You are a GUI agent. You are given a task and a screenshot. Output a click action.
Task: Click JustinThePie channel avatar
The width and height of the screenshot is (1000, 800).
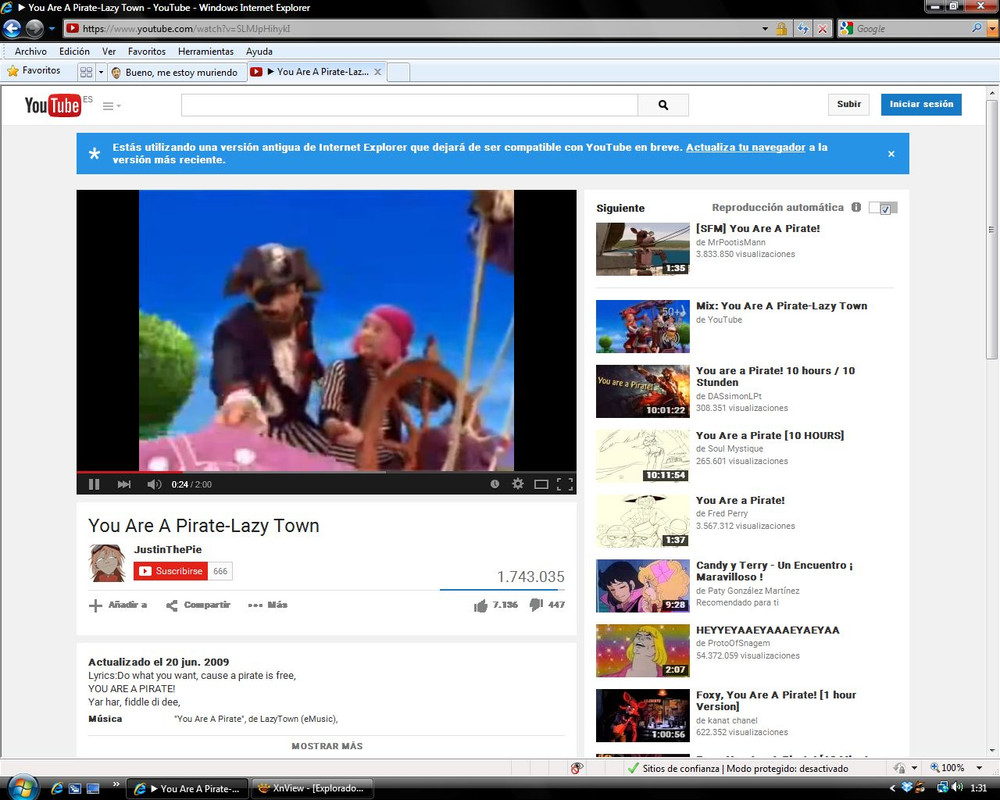pos(107,563)
